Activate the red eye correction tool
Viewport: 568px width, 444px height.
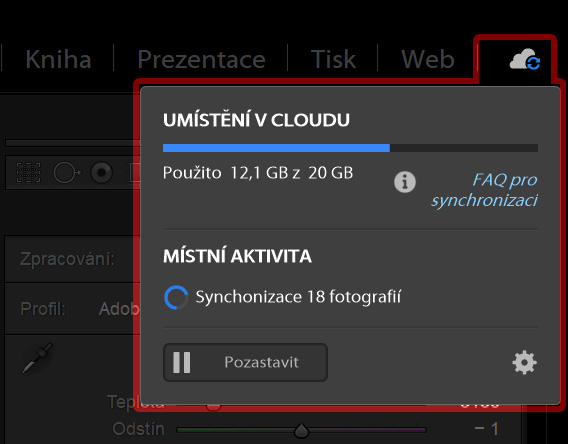(101, 172)
